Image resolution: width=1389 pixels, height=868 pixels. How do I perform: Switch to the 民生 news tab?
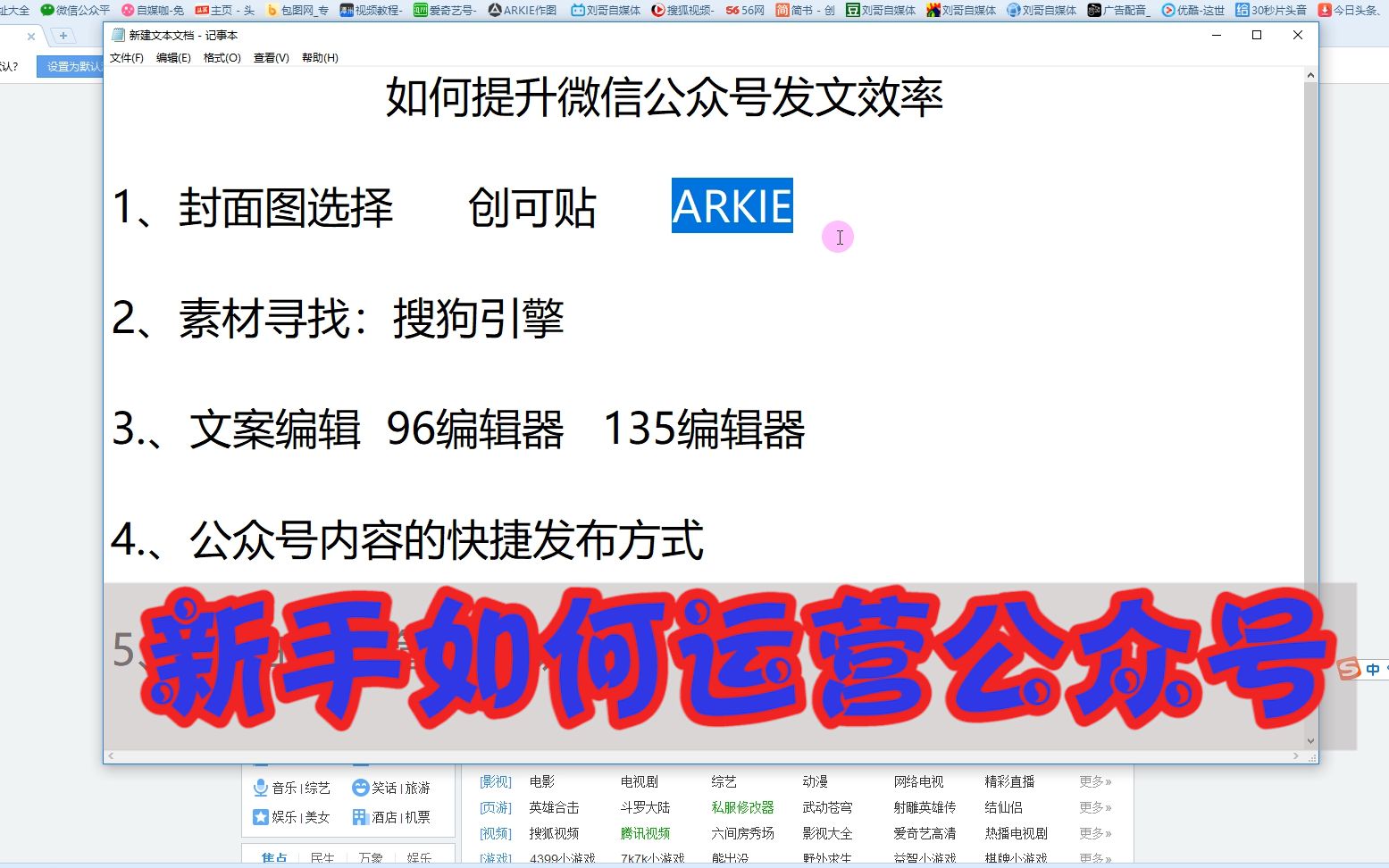coord(322,858)
